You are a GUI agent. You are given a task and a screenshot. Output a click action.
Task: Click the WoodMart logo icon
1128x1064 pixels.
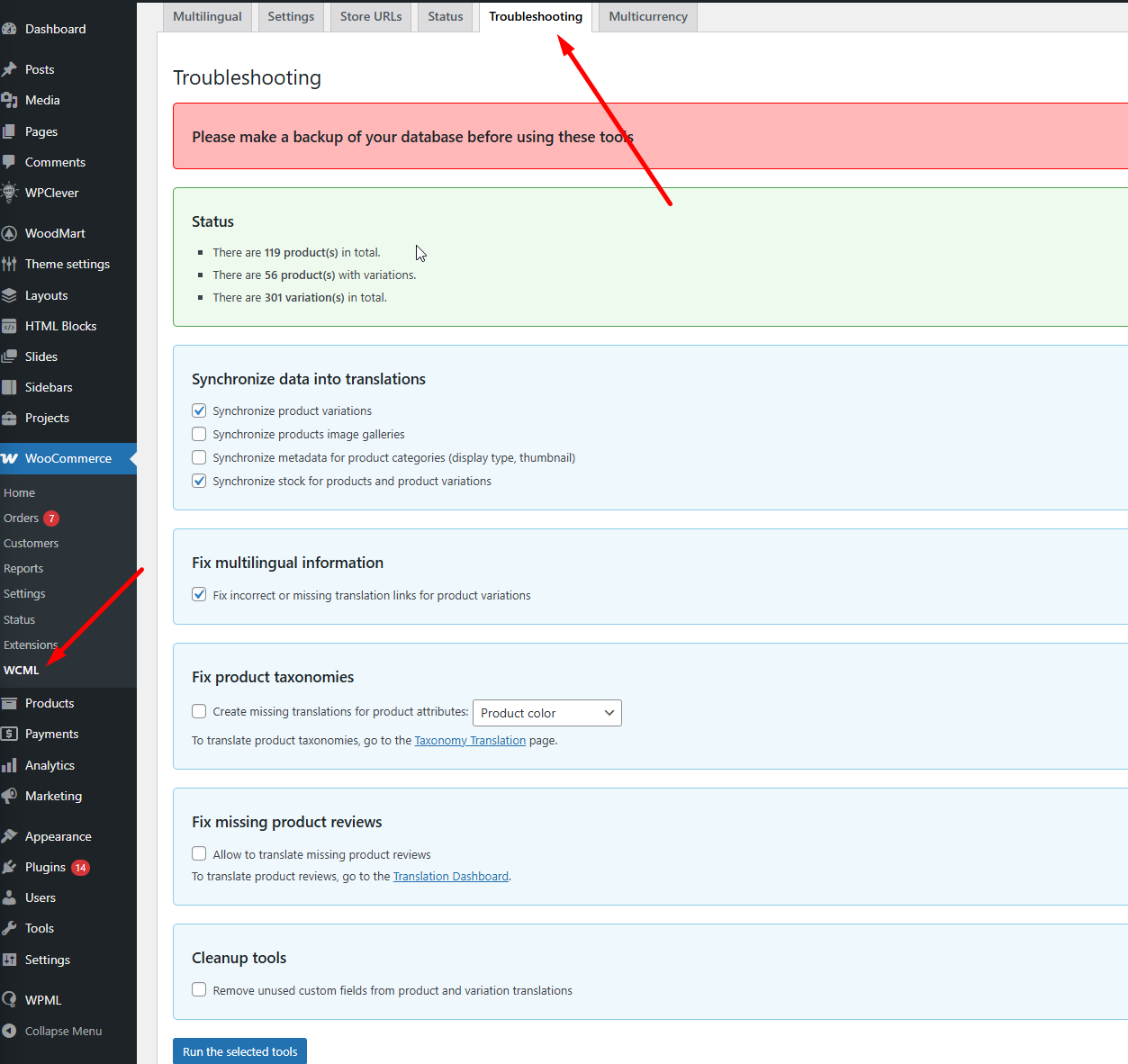(x=9, y=233)
